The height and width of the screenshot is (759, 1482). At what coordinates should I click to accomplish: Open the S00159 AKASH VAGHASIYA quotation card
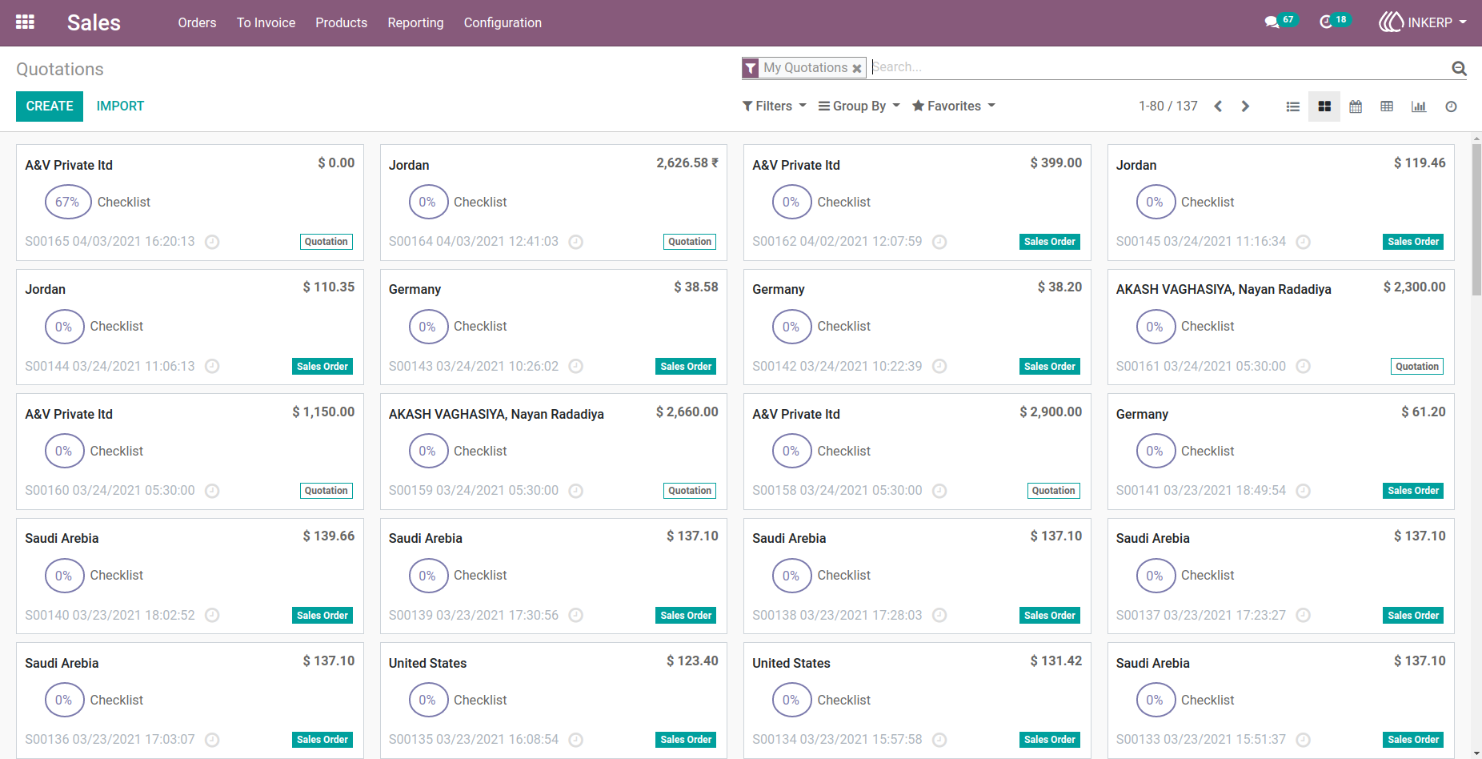pos(553,451)
